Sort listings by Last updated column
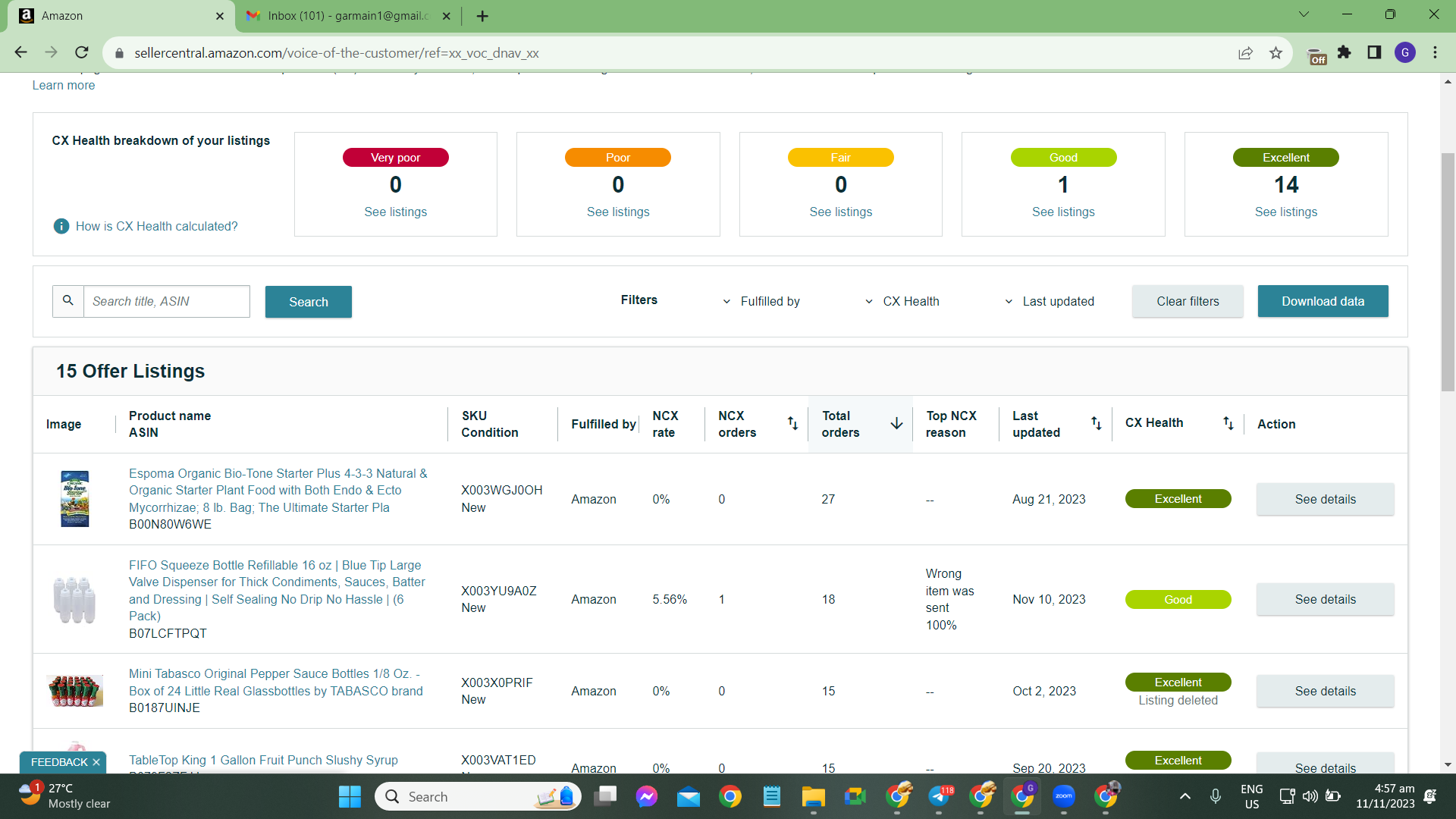The width and height of the screenshot is (1456, 819). click(x=1096, y=423)
